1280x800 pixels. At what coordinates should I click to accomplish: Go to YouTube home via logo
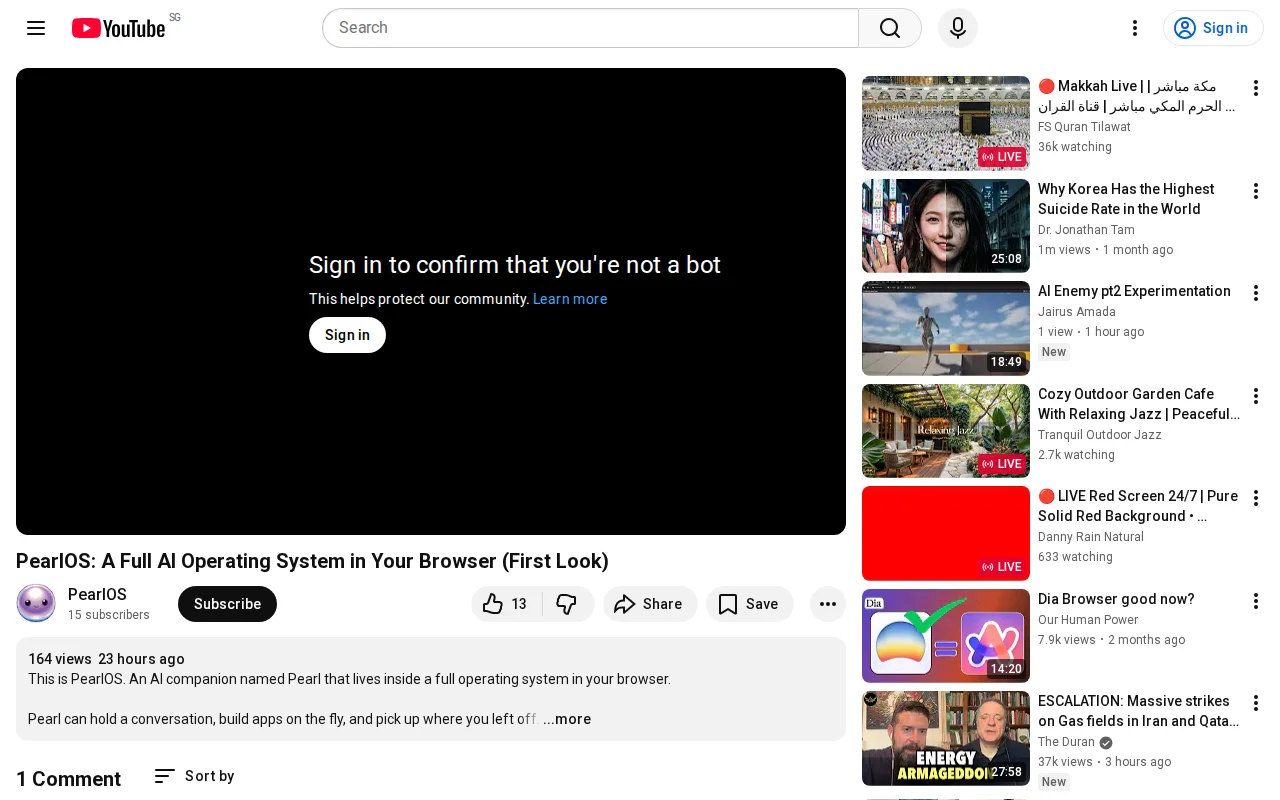coord(118,28)
